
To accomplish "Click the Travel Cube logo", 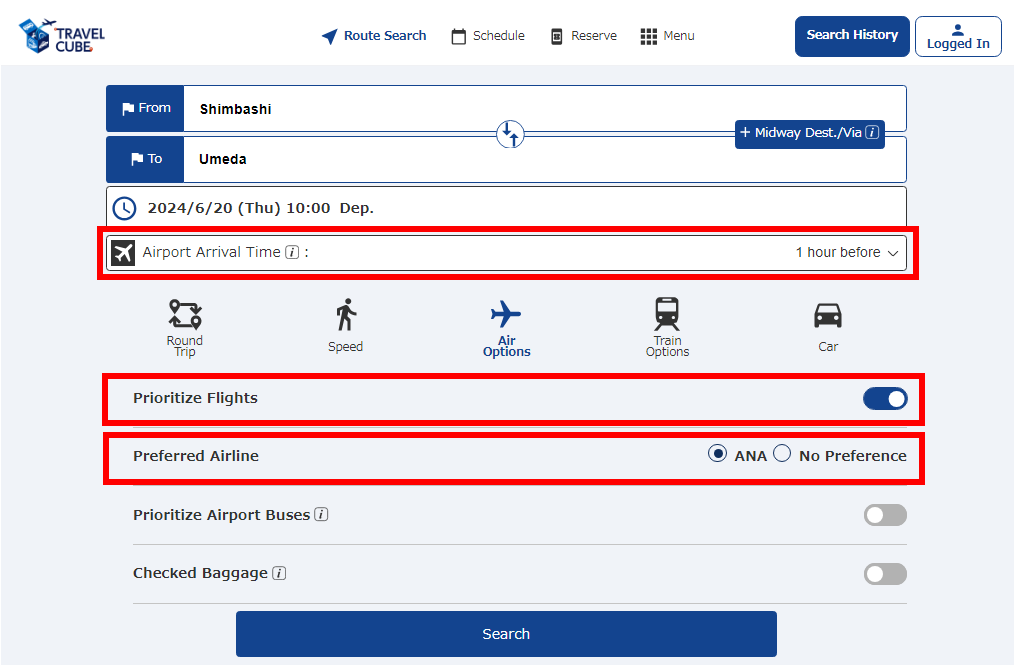I will click(62, 36).
